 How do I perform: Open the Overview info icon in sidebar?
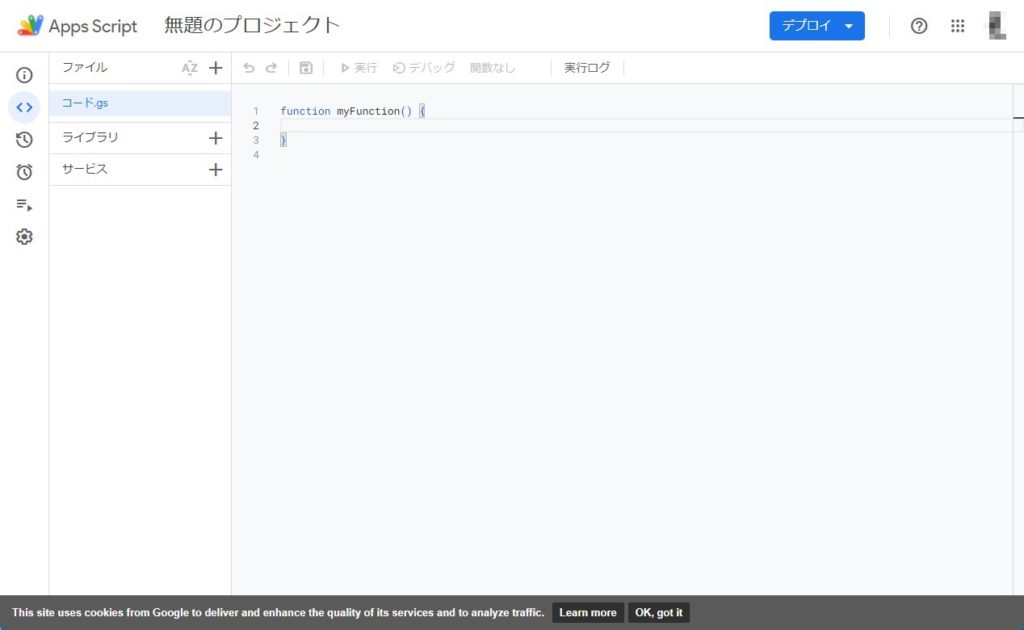click(x=24, y=75)
